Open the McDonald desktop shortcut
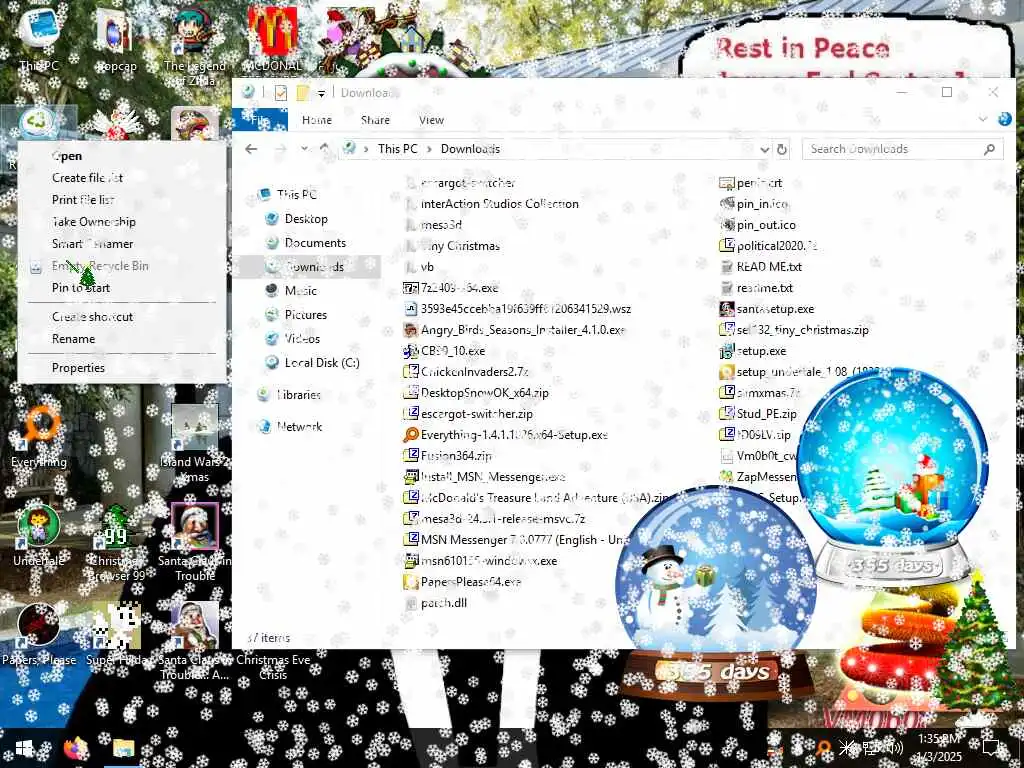This screenshot has height=768, width=1024. (x=273, y=39)
